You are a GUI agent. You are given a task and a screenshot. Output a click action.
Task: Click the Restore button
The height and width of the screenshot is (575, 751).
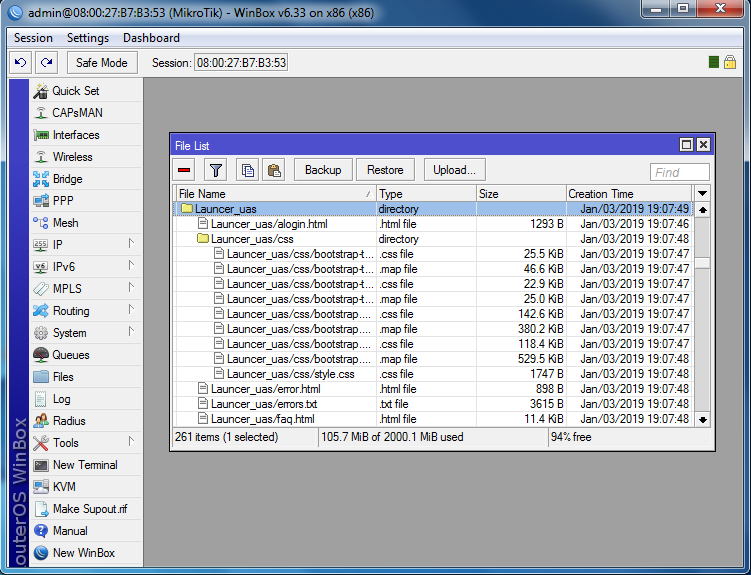pos(385,170)
